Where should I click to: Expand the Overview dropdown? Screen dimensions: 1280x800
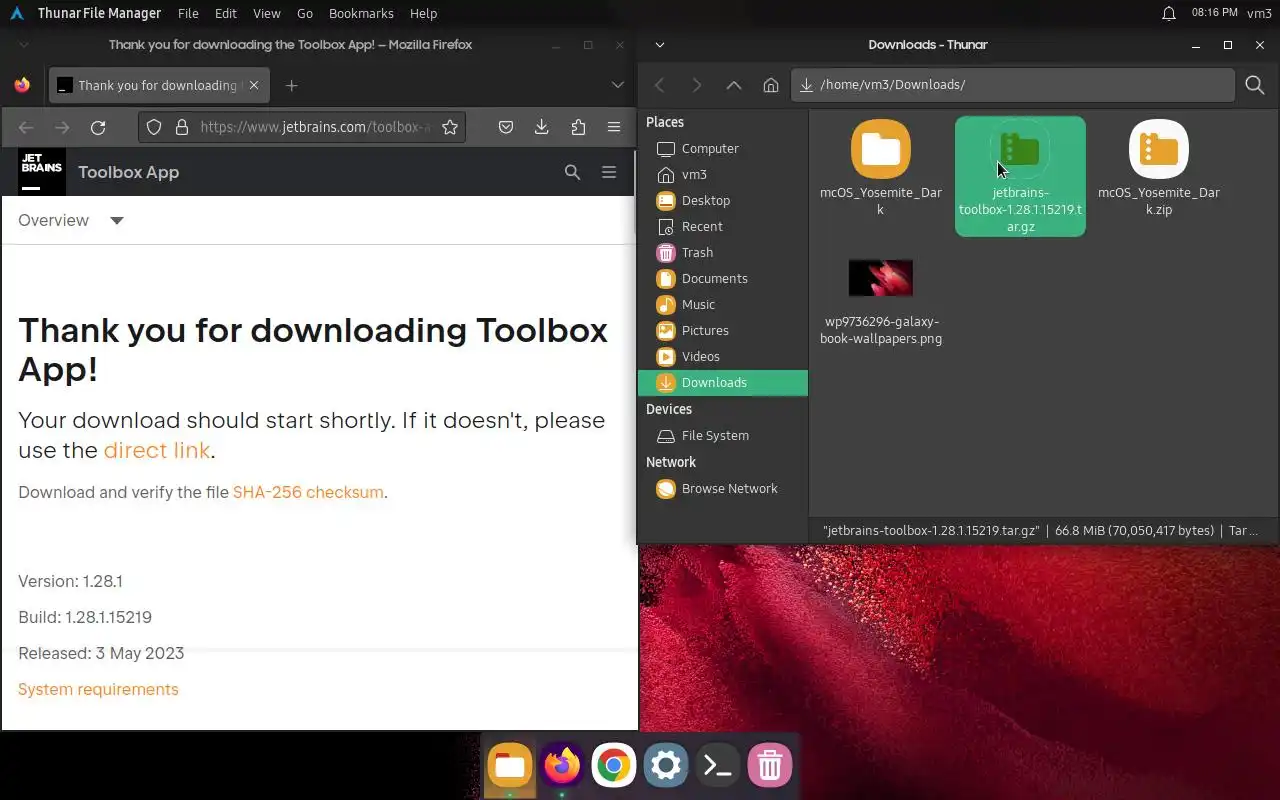click(71, 220)
